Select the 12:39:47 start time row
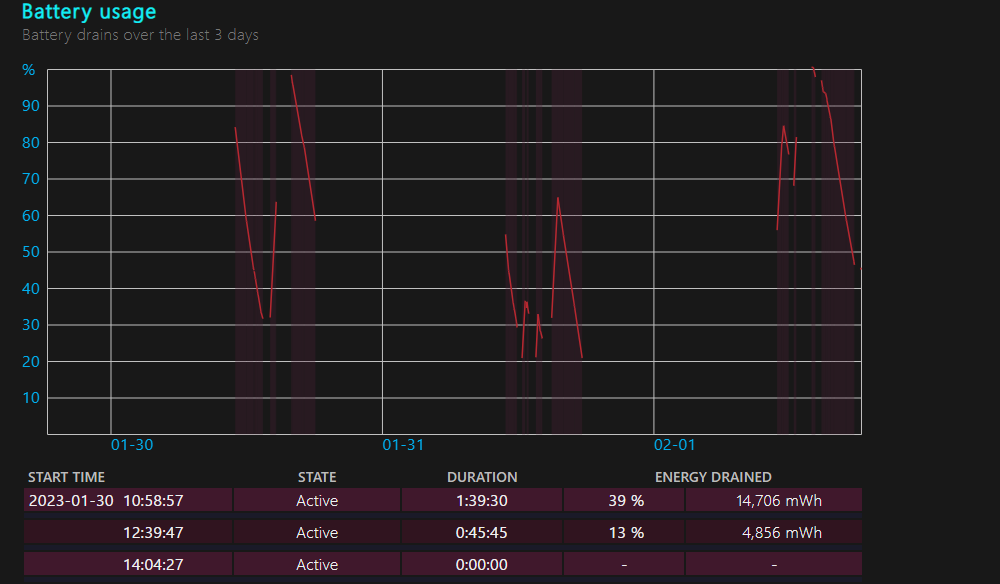The width and height of the screenshot is (1000, 584). [x=443, y=532]
